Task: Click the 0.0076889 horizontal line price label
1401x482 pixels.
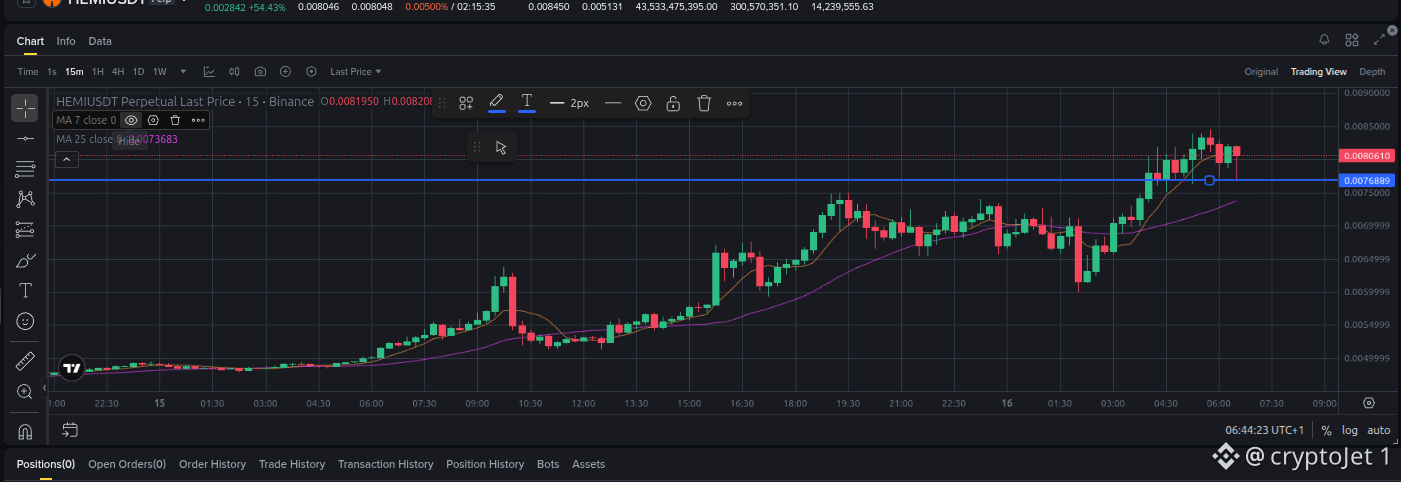Action: click(1365, 180)
